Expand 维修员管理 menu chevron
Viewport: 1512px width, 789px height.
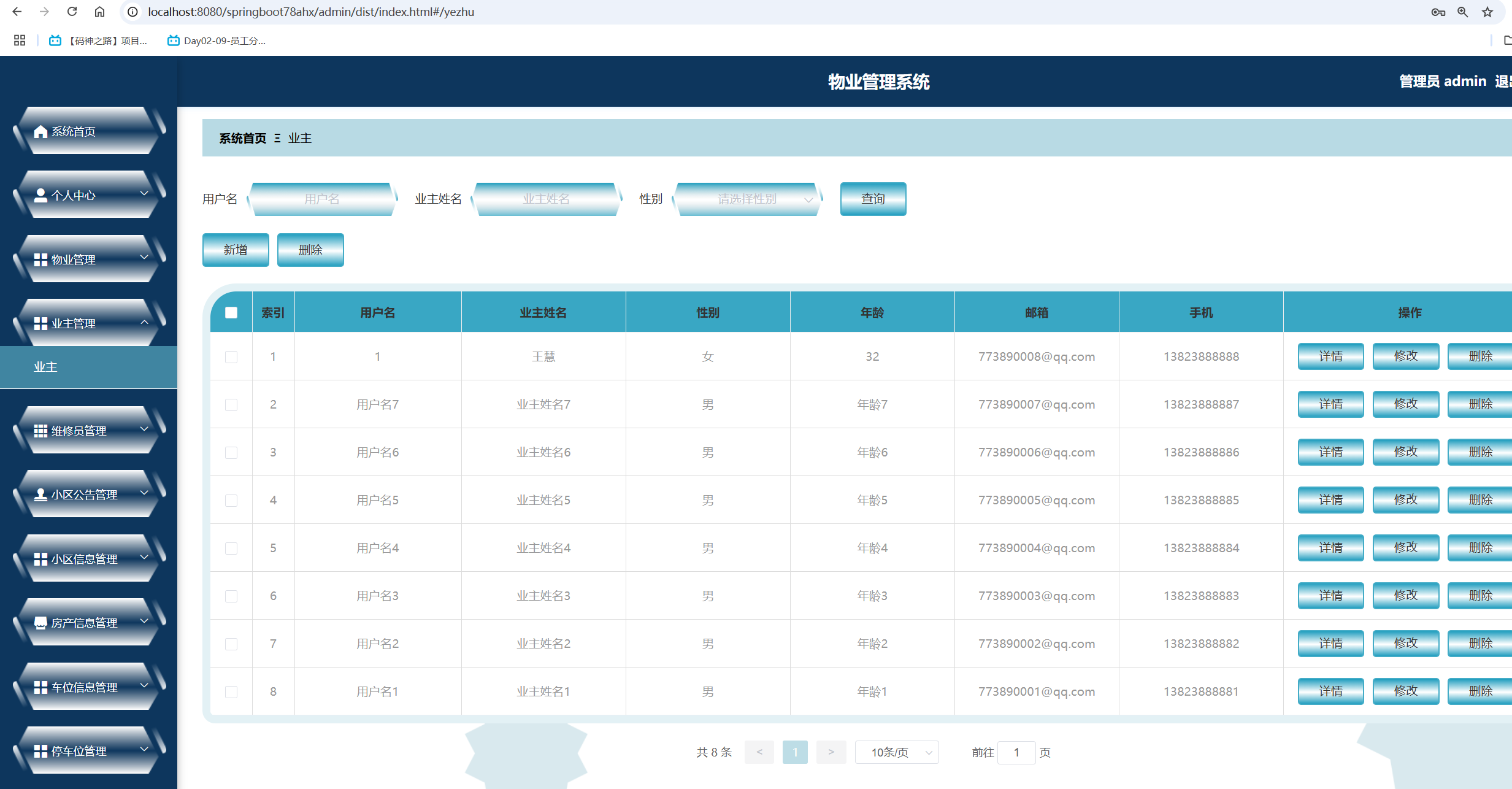click(144, 429)
